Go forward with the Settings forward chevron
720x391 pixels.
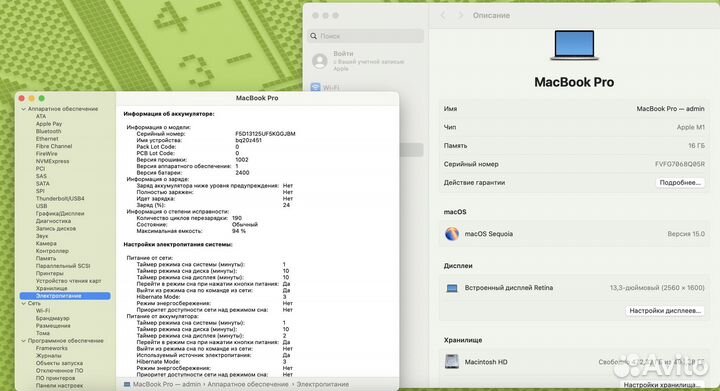click(x=461, y=15)
